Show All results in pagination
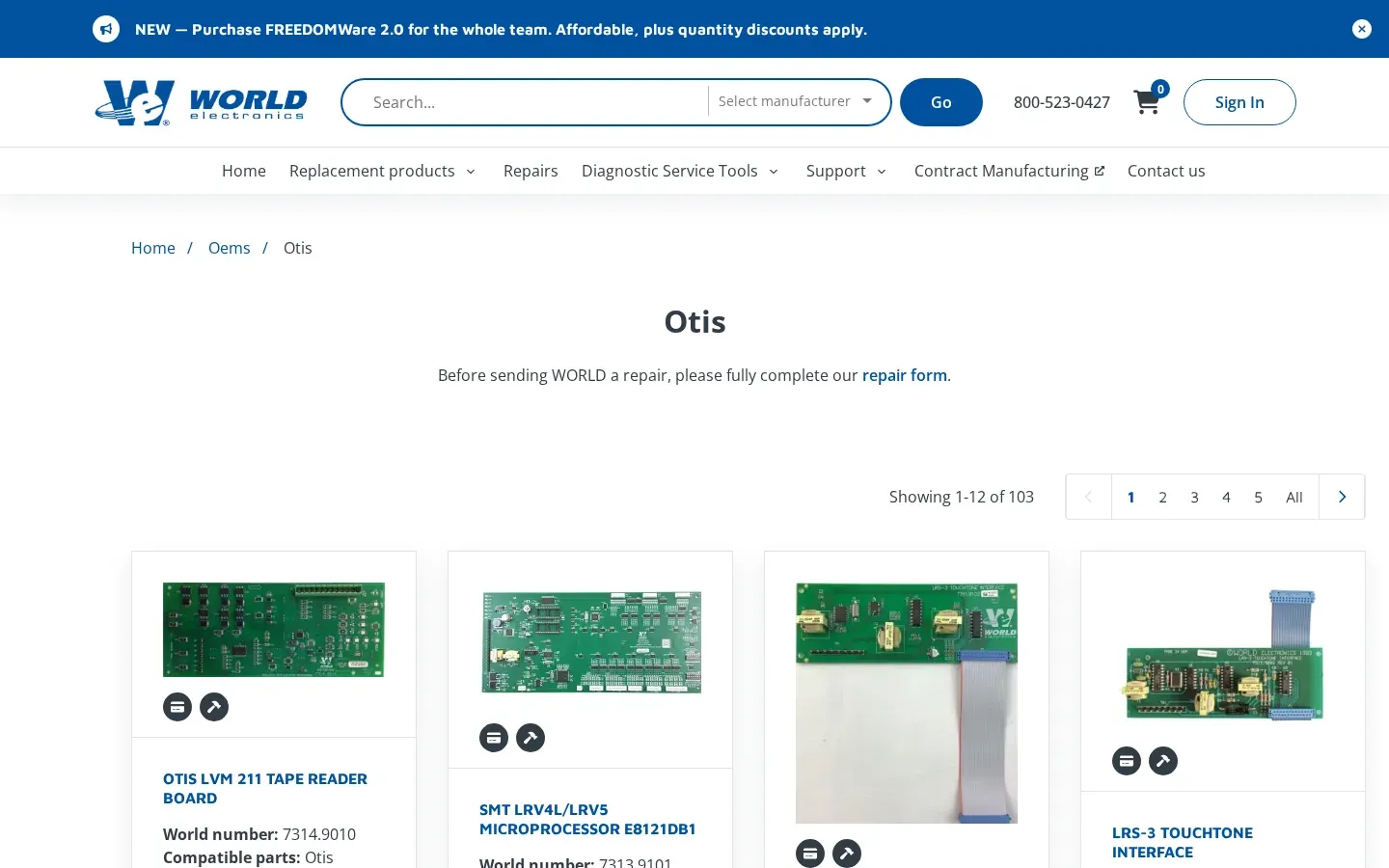This screenshot has width=1389, height=868. pyautogui.click(x=1294, y=497)
